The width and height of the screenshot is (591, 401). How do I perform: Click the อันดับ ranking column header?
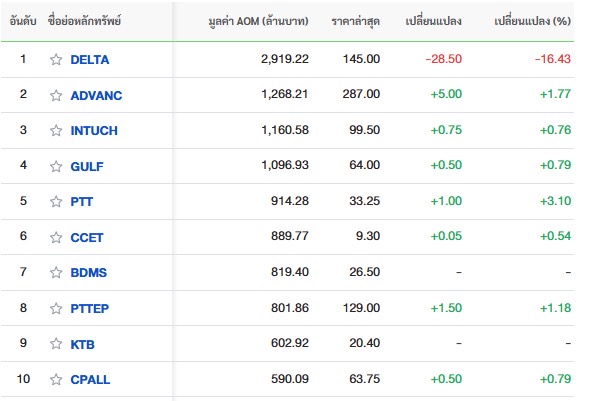pyautogui.click(x=23, y=21)
